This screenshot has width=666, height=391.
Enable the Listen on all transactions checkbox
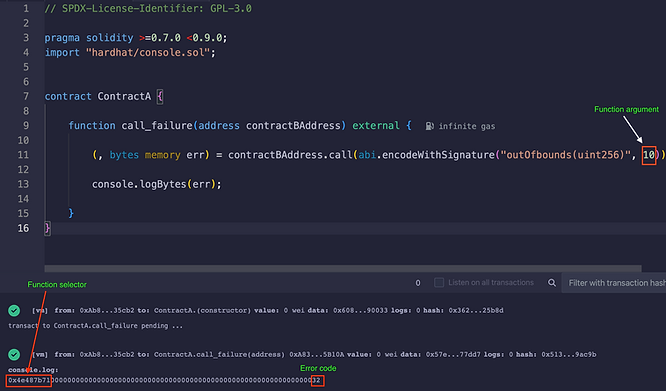click(x=439, y=283)
